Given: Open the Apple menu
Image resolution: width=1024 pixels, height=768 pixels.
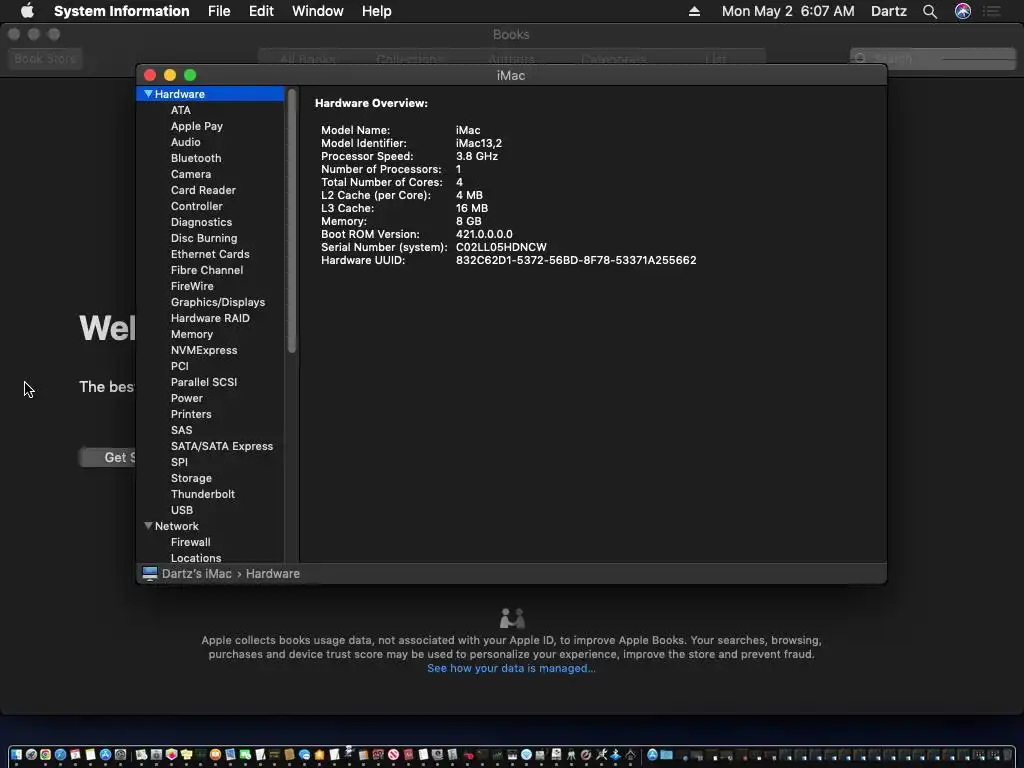Looking at the screenshot, I should [27, 11].
